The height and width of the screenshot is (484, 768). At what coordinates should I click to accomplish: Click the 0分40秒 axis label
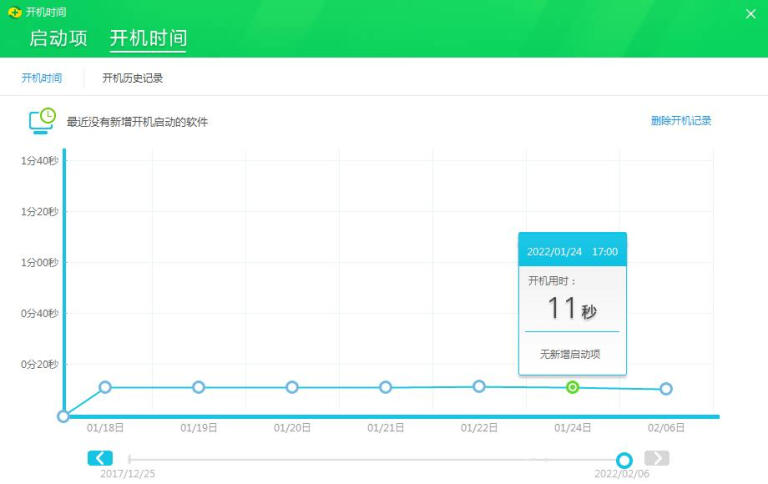click(x=39, y=314)
